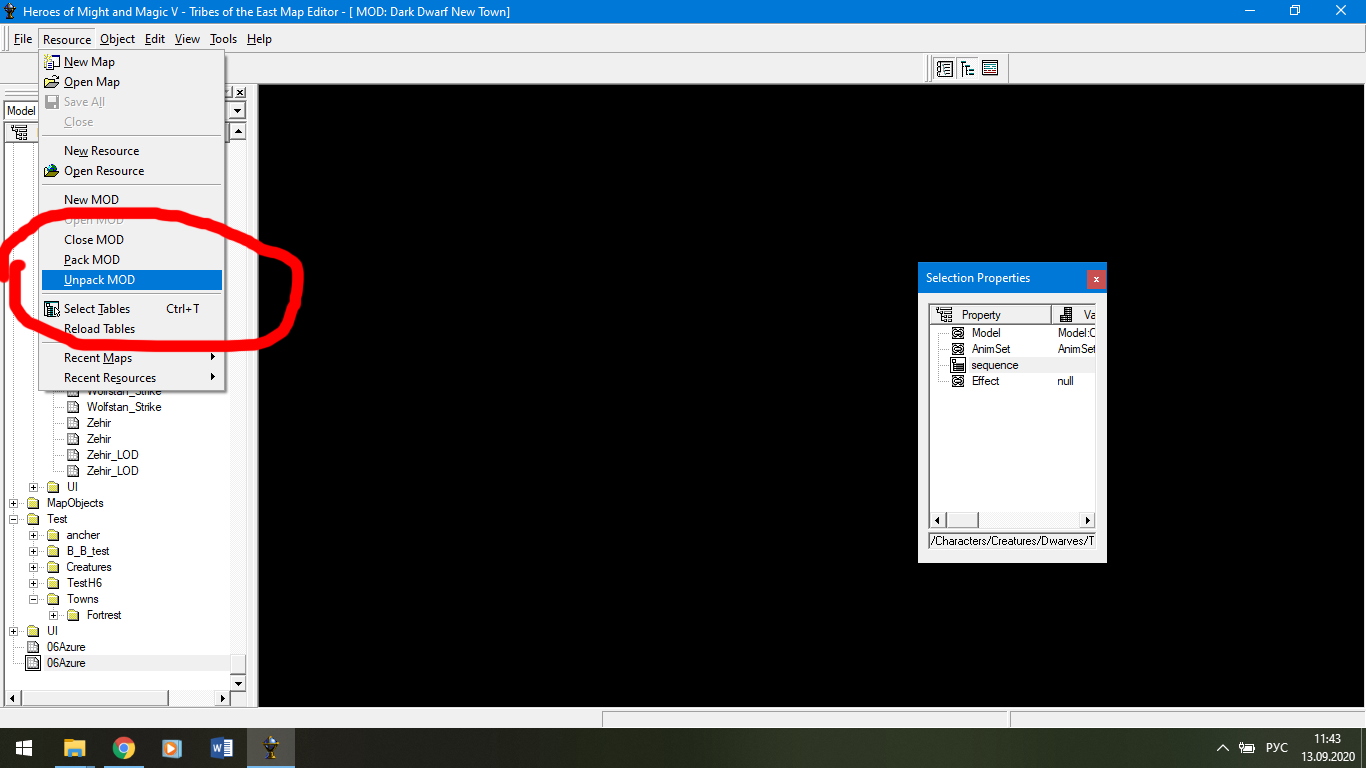This screenshot has width=1366, height=768.
Task: Open the Model combo box dropdown arrow
Action: pyautogui.click(x=237, y=111)
